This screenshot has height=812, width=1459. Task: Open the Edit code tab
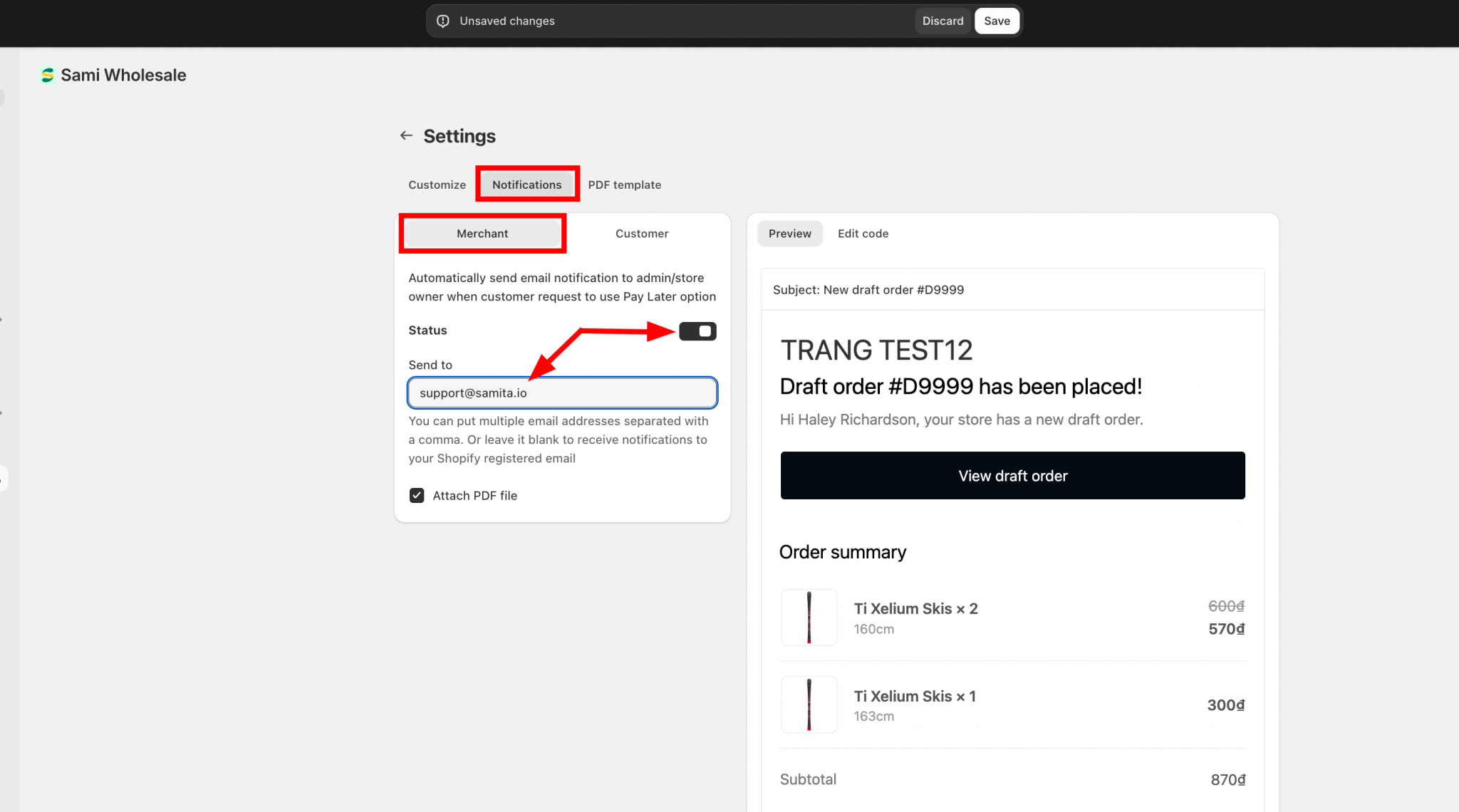click(x=863, y=234)
